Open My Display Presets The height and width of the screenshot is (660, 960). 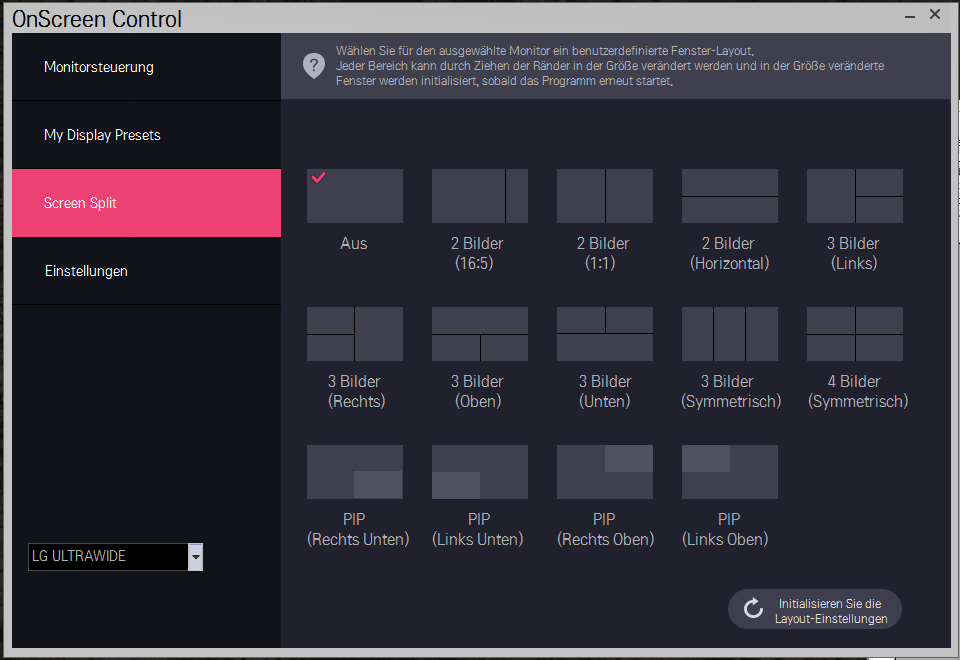pyautogui.click(x=146, y=135)
